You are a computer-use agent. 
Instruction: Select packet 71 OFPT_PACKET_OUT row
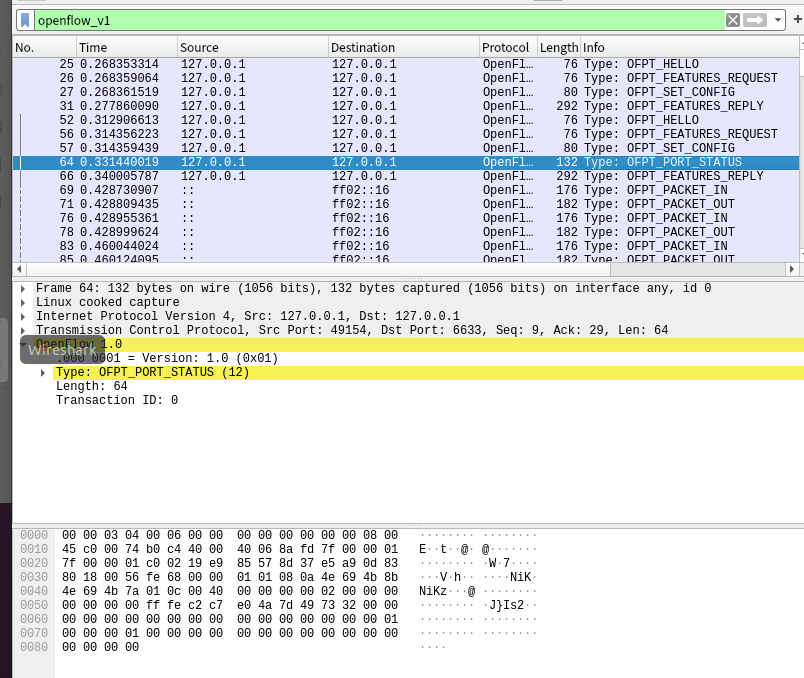click(x=406, y=204)
